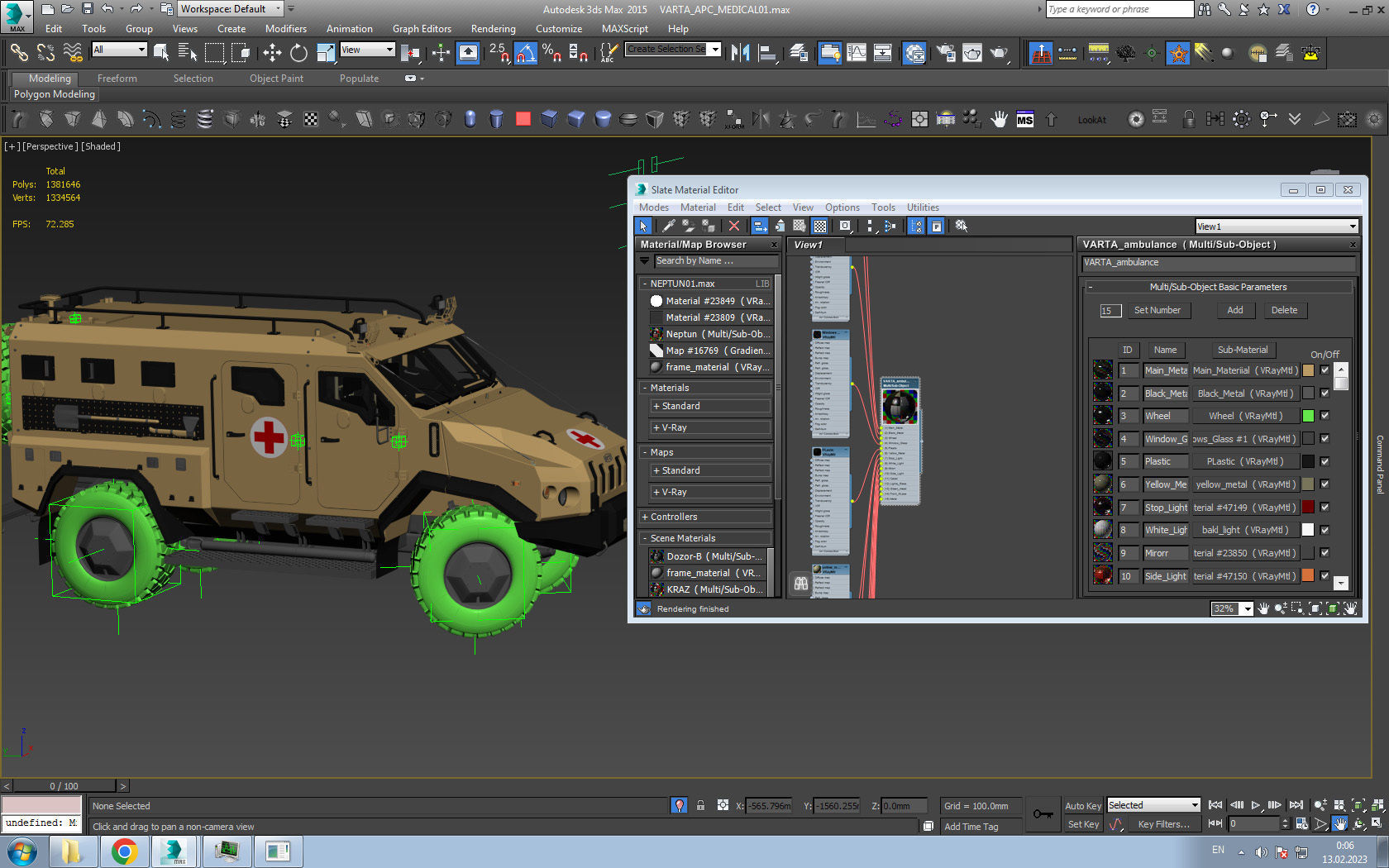Viewport: 1389px width, 868px height.
Task: Open the Workspace Default dropdown
Action: [231, 9]
